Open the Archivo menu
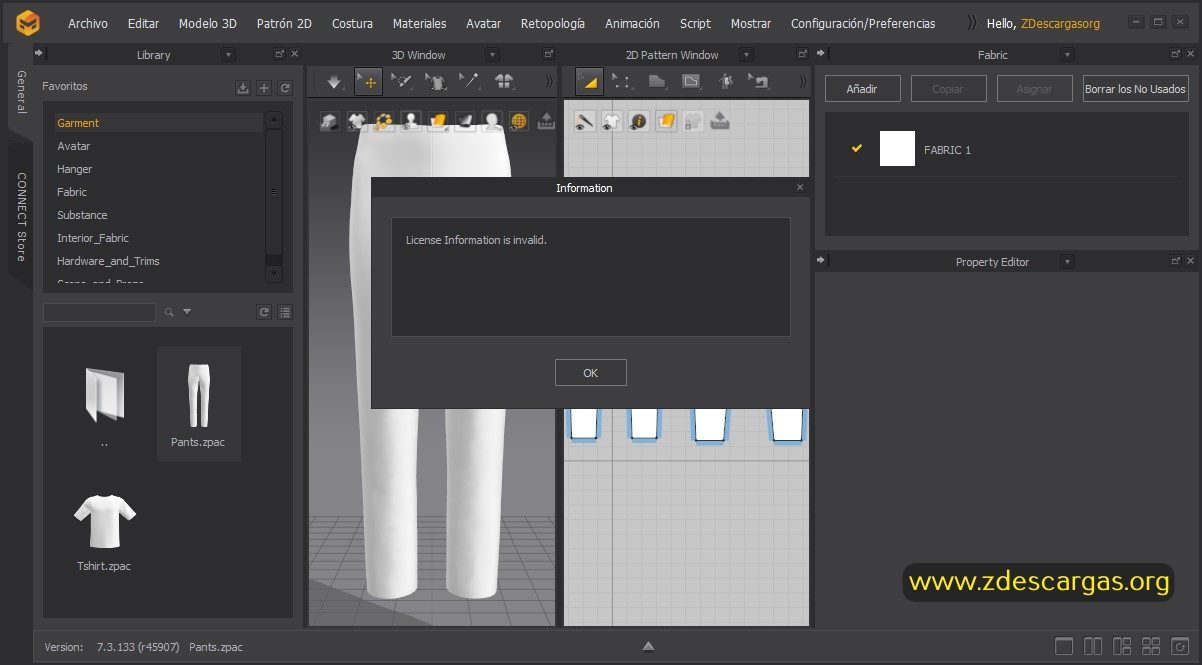Image resolution: width=1202 pixels, height=665 pixels. (x=88, y=23)
